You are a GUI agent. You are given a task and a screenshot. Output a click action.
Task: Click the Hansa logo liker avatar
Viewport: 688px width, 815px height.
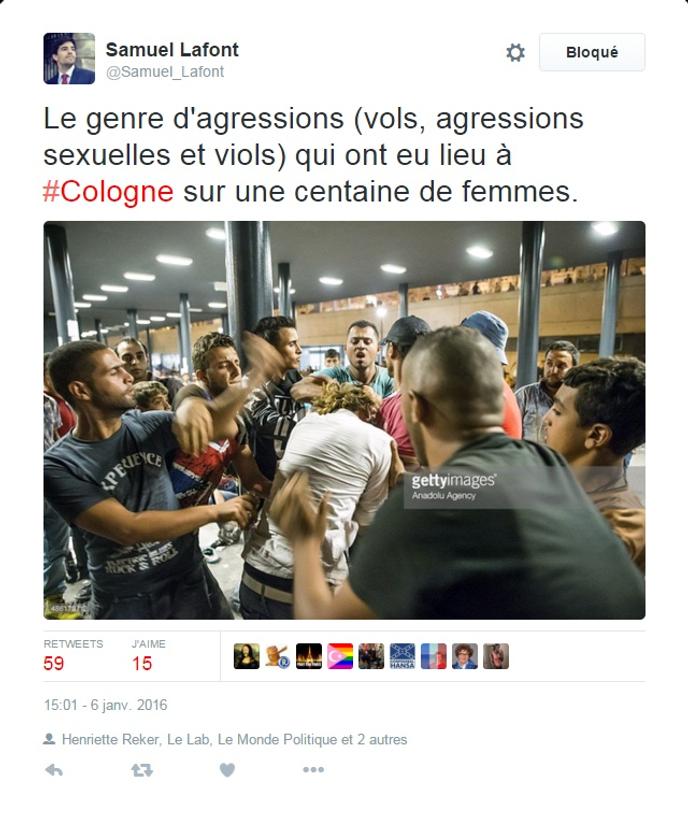click(x=402, y=656)
